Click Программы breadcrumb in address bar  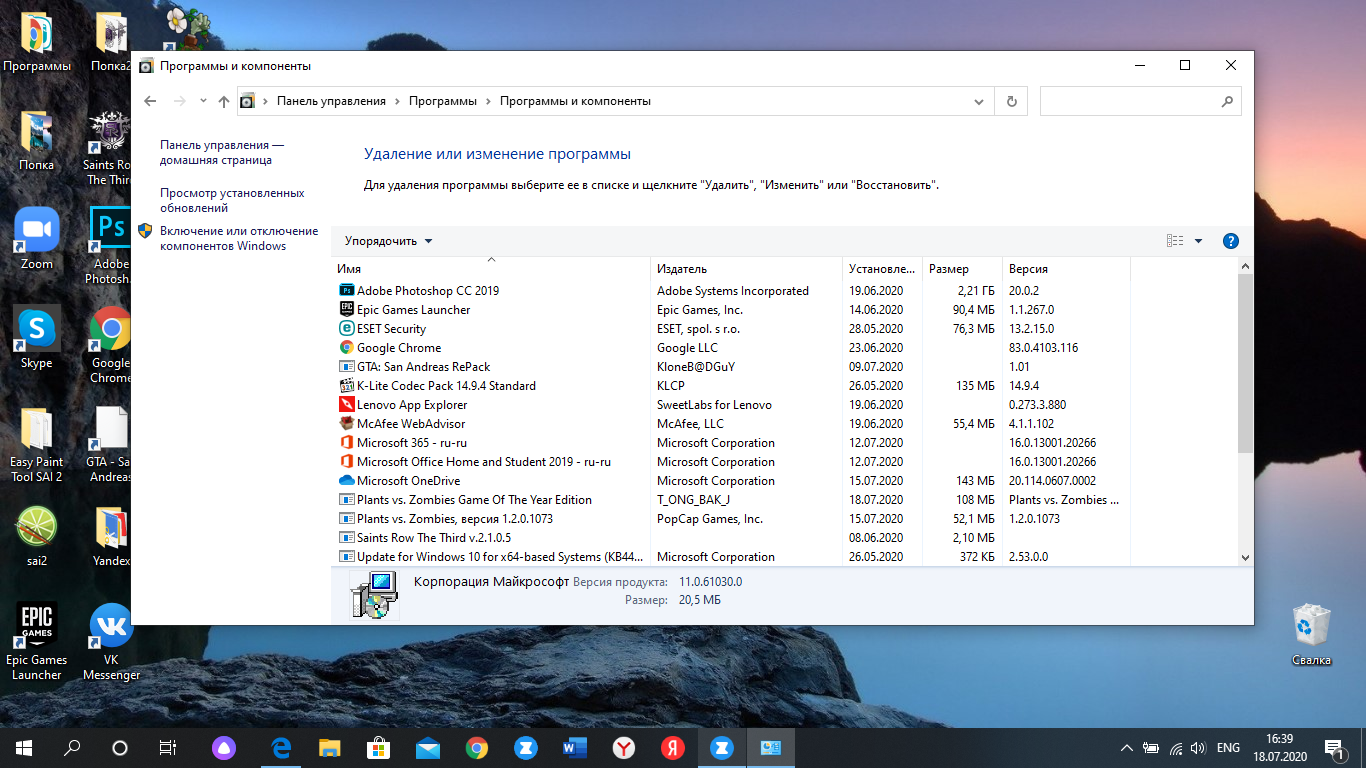(443, 101)
